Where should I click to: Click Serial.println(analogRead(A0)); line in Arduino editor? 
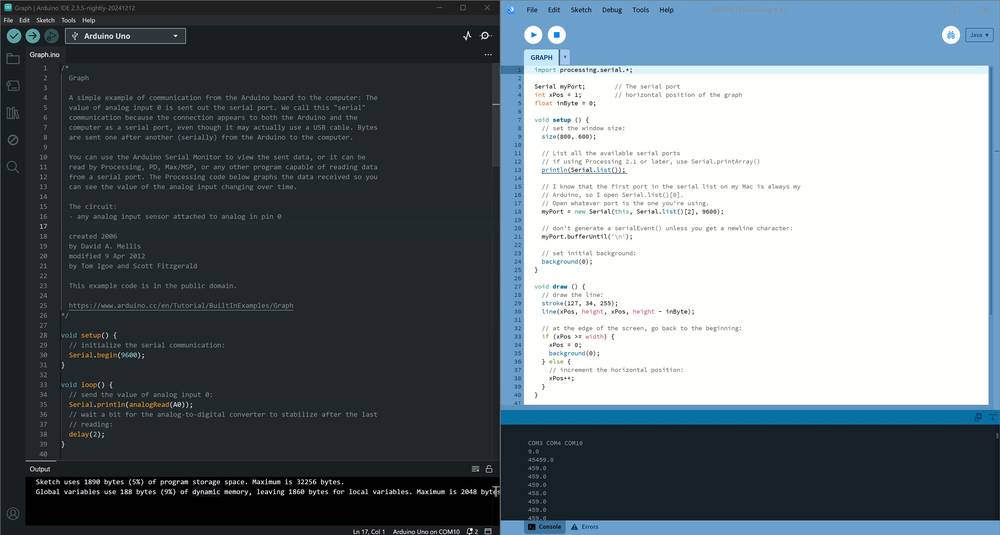pyautogui.click(x=131, y=404)
